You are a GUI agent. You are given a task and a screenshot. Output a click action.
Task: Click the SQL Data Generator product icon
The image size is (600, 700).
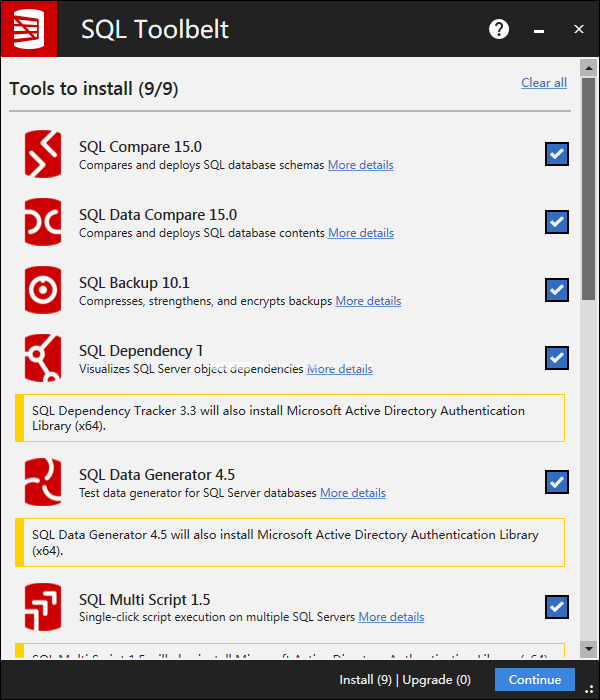pyautogui.click(x=43, y=482)
